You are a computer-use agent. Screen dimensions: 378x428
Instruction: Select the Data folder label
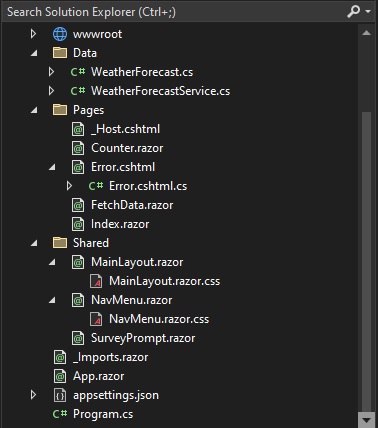point(85,53)
